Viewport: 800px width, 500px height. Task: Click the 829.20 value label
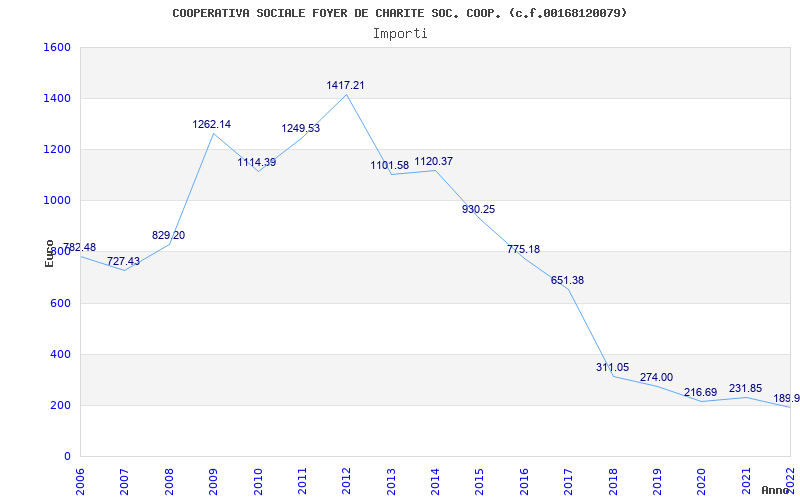[x=168, y=235]
